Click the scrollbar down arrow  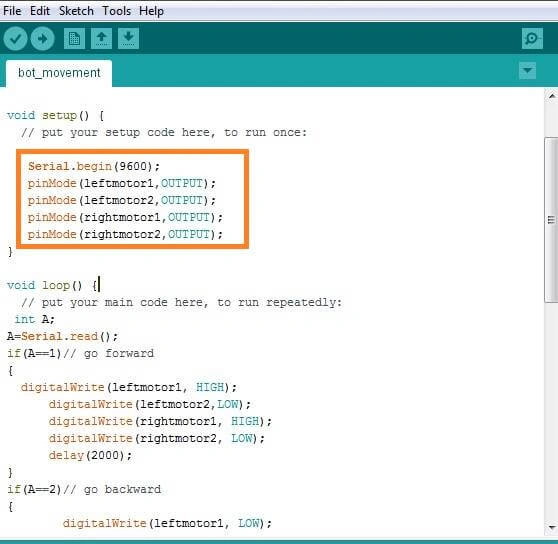coord(552,527)
